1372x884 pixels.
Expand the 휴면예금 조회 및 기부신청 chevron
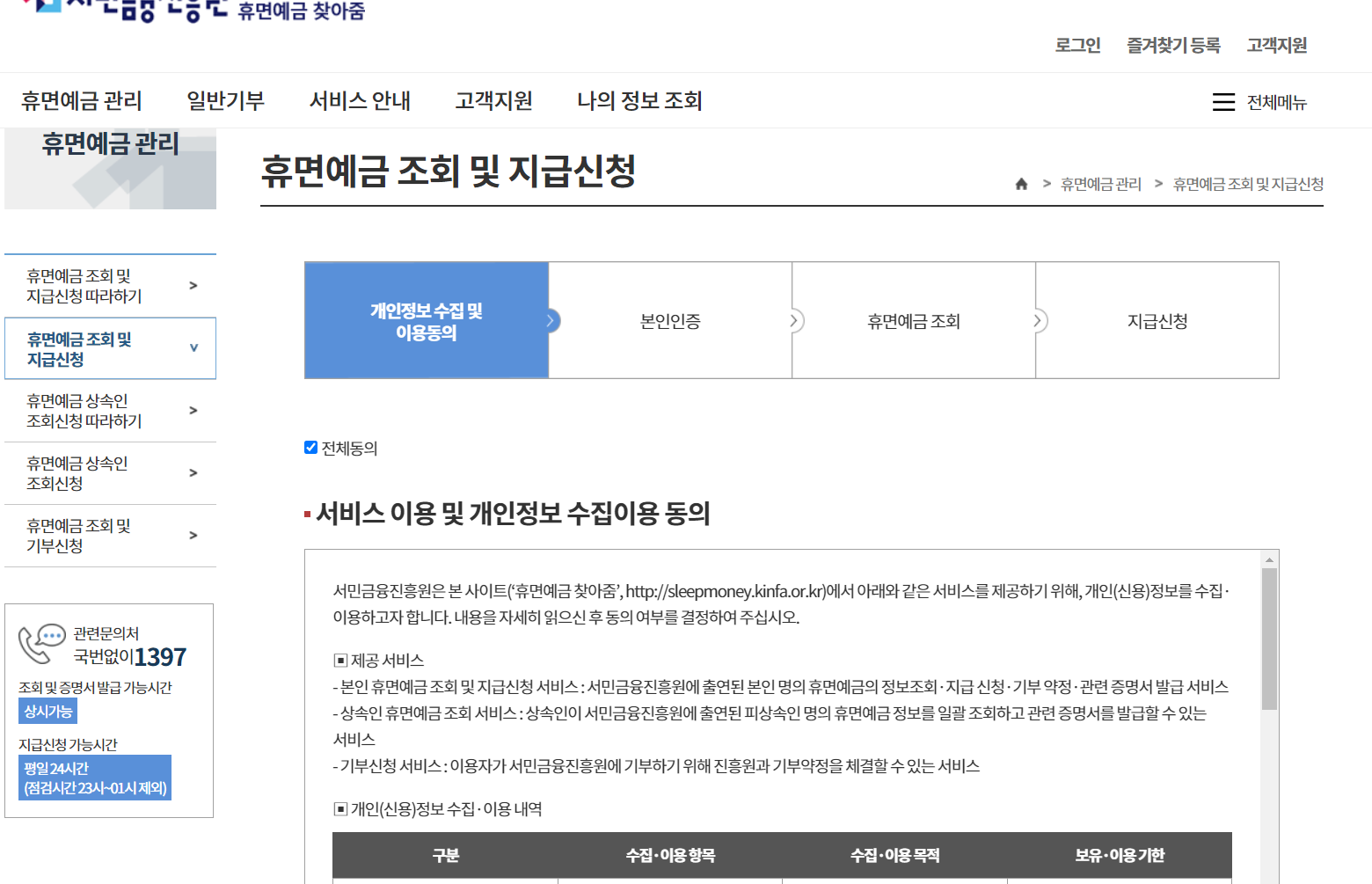point(193,536)
